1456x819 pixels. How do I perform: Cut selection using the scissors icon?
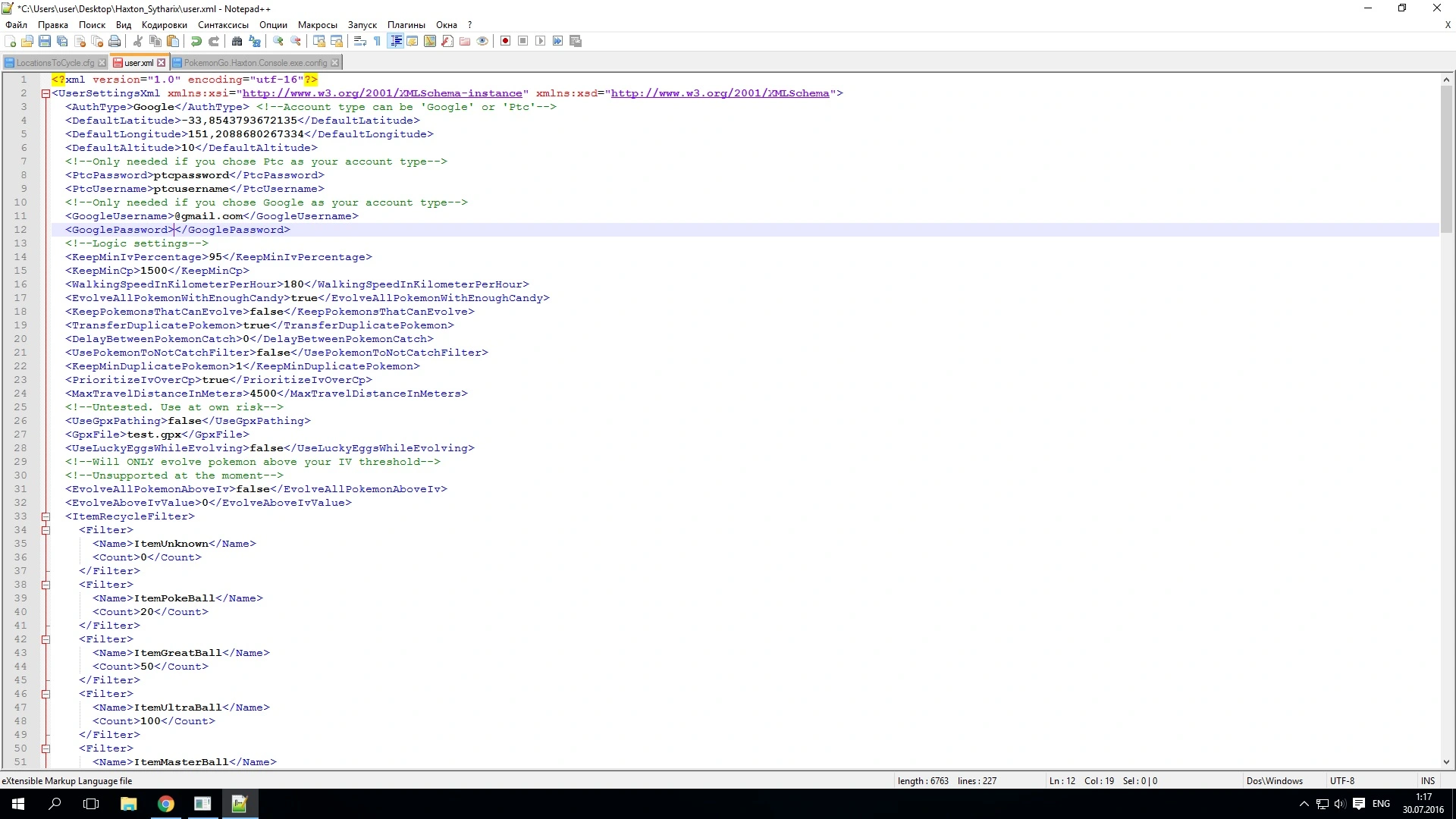coord(138,41)
